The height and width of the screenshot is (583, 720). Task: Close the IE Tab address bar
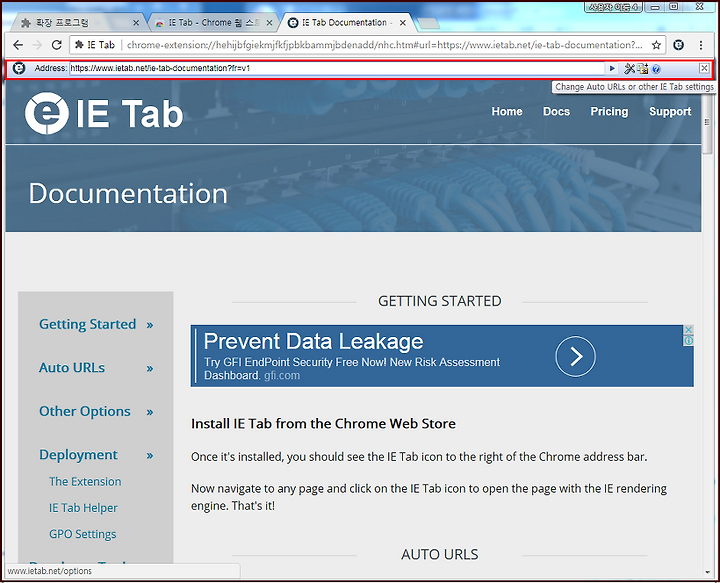click(x=704, y=68)
